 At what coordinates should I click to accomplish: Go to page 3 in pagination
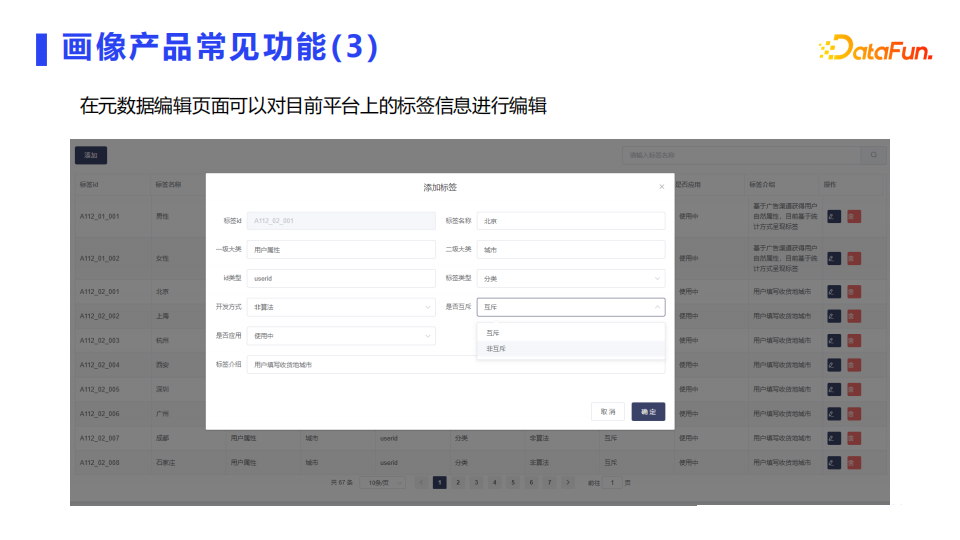click(x=476, y=482)
